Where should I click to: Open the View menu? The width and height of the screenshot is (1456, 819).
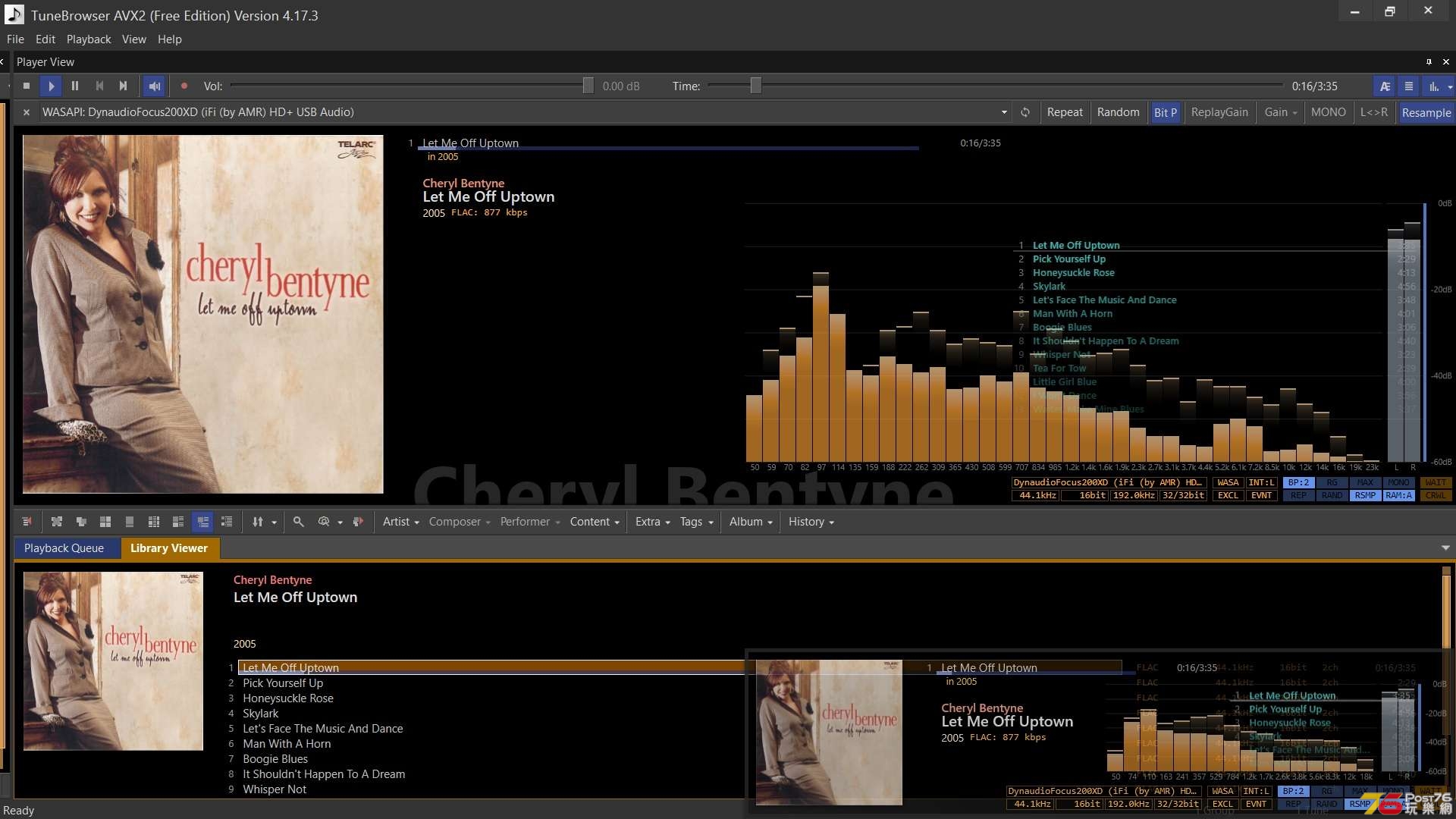tap(134, 39)
